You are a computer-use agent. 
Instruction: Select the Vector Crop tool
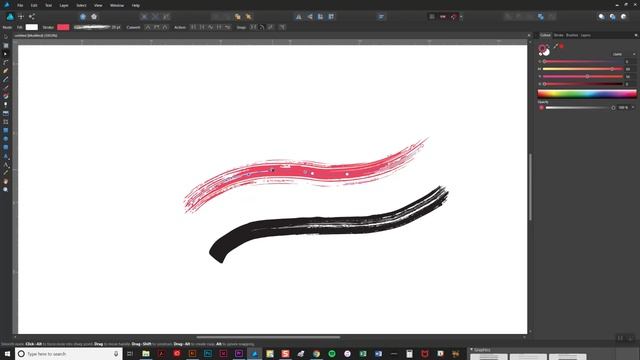(5, 122)
